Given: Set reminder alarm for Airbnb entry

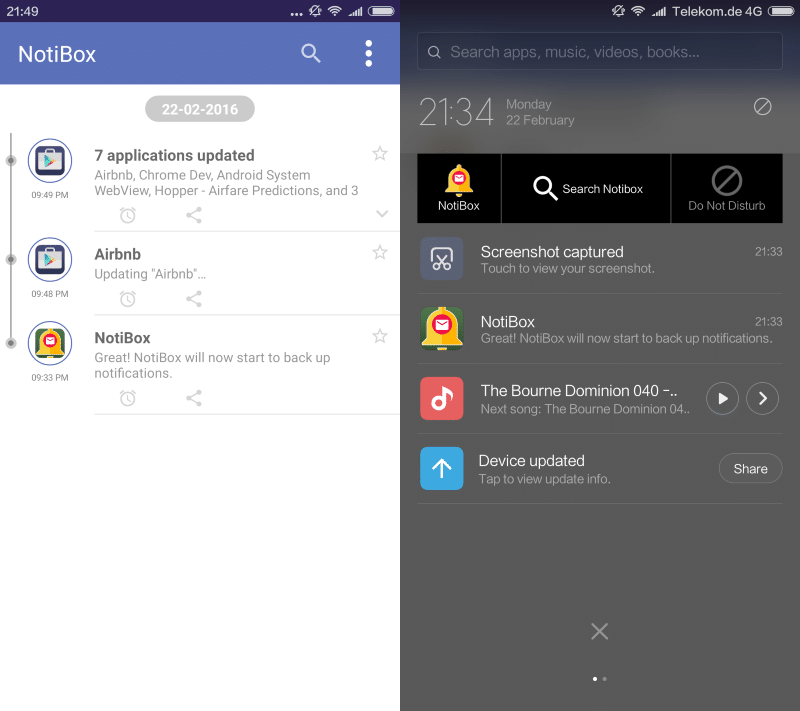Looking at the screenshot, I should [x=128, y=299].
